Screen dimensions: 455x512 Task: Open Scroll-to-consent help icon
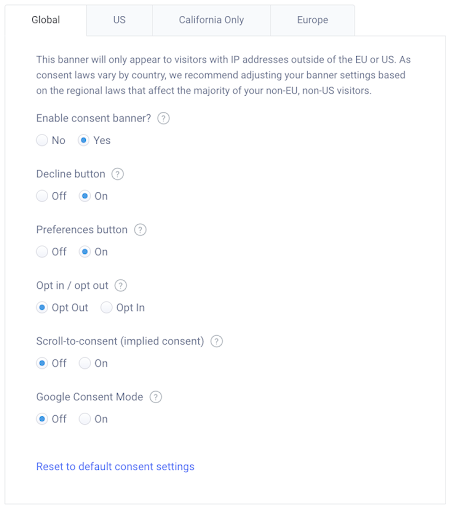click(x=216, y=341)
